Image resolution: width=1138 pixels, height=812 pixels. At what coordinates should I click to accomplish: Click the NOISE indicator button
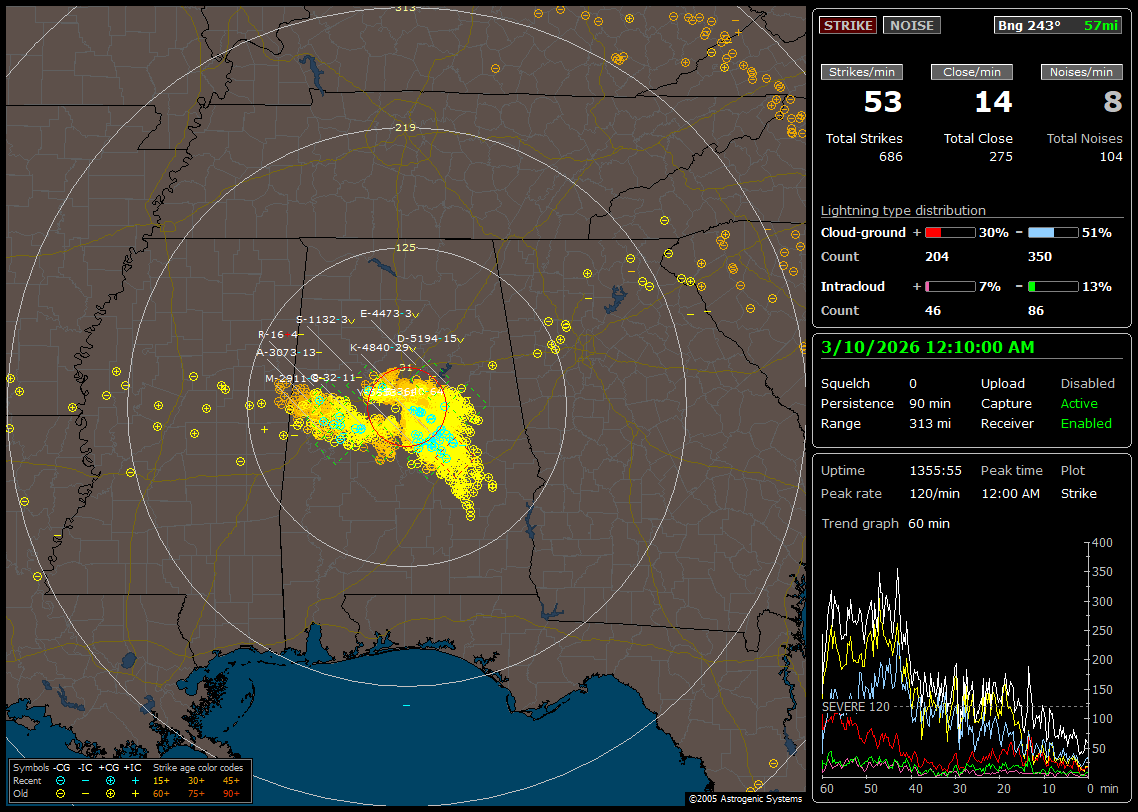(x=911, y=25)
